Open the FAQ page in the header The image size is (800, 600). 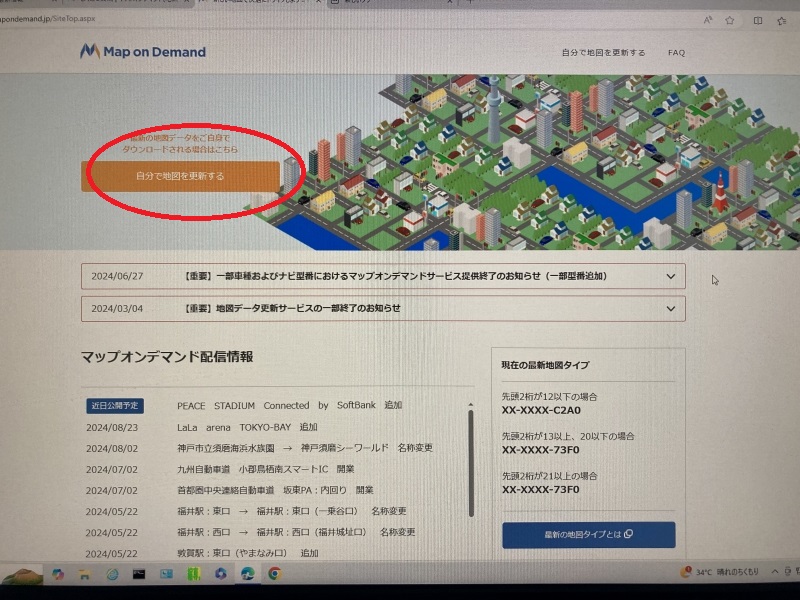pos(676,53)
